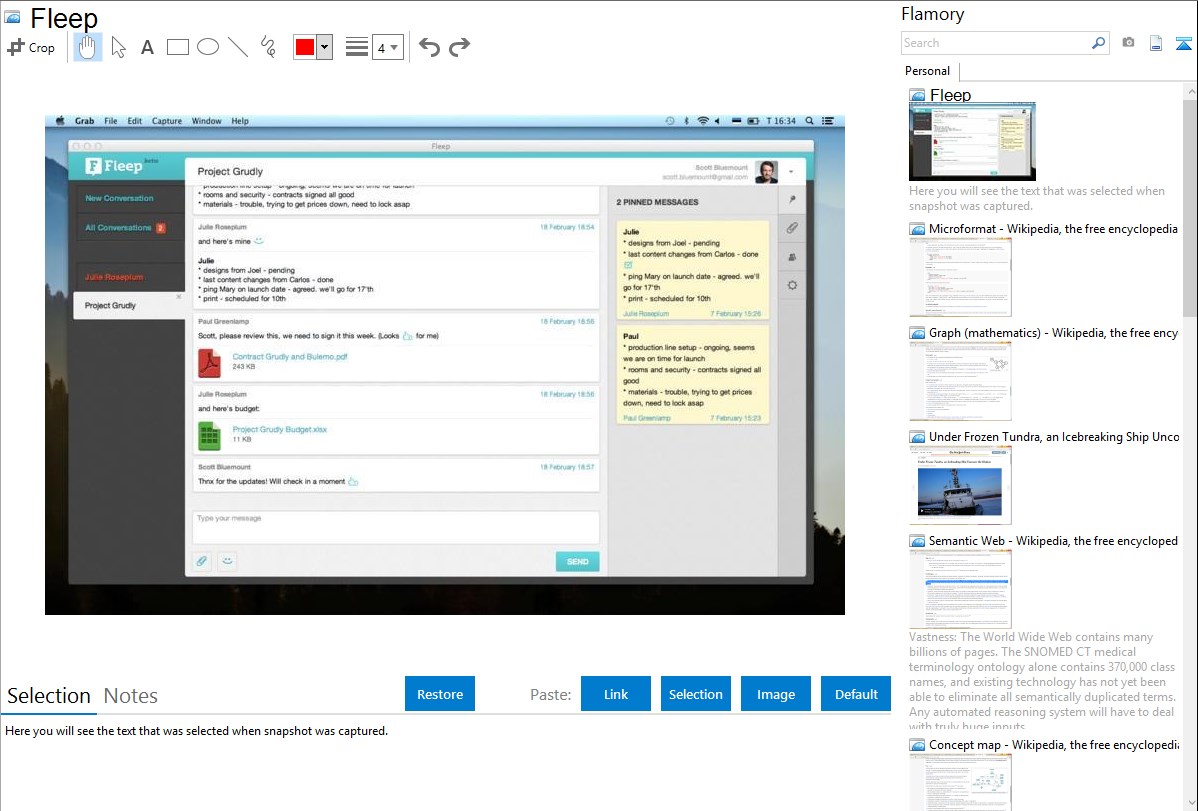
Task: Open the icebreaking ship snapshot thumbnail
Action: tap(960, 485)
